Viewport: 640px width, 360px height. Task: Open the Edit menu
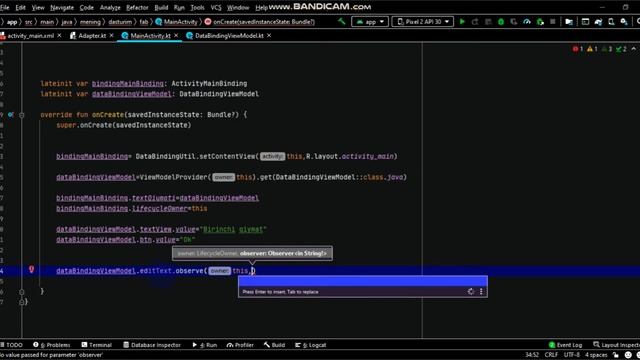(20, 7)
